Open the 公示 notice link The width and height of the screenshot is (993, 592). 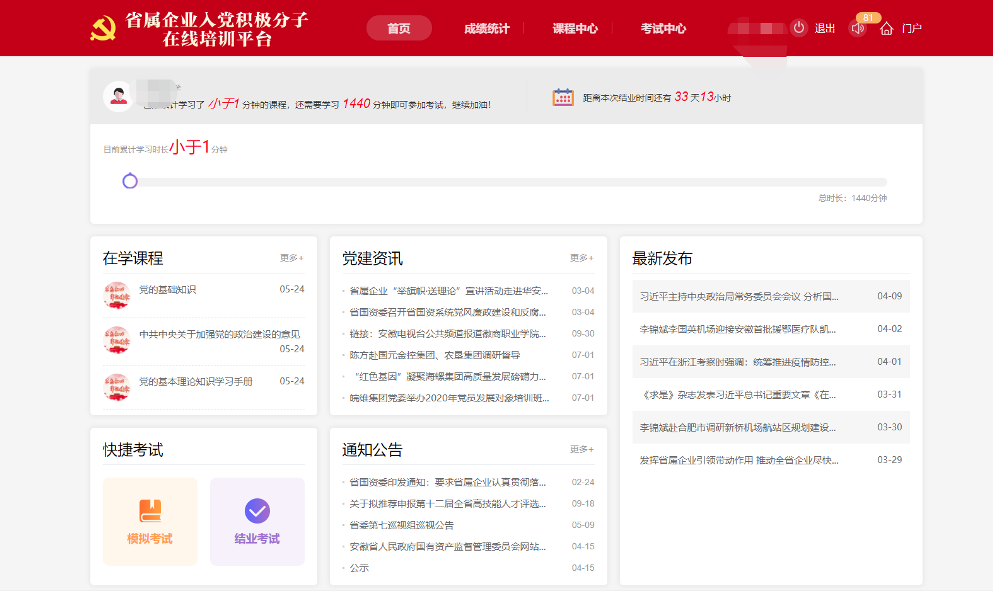pyautogui.click(x=359, y=568)
